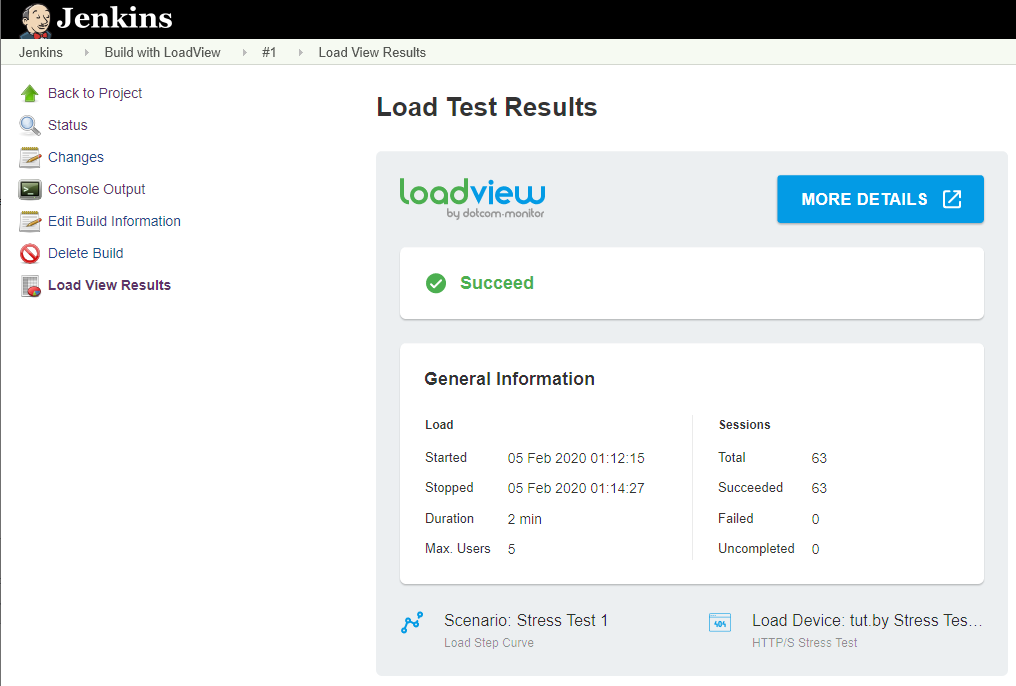Click the Stopped label
Viewport: 1016px width, 686px height.
coord(449,488)
